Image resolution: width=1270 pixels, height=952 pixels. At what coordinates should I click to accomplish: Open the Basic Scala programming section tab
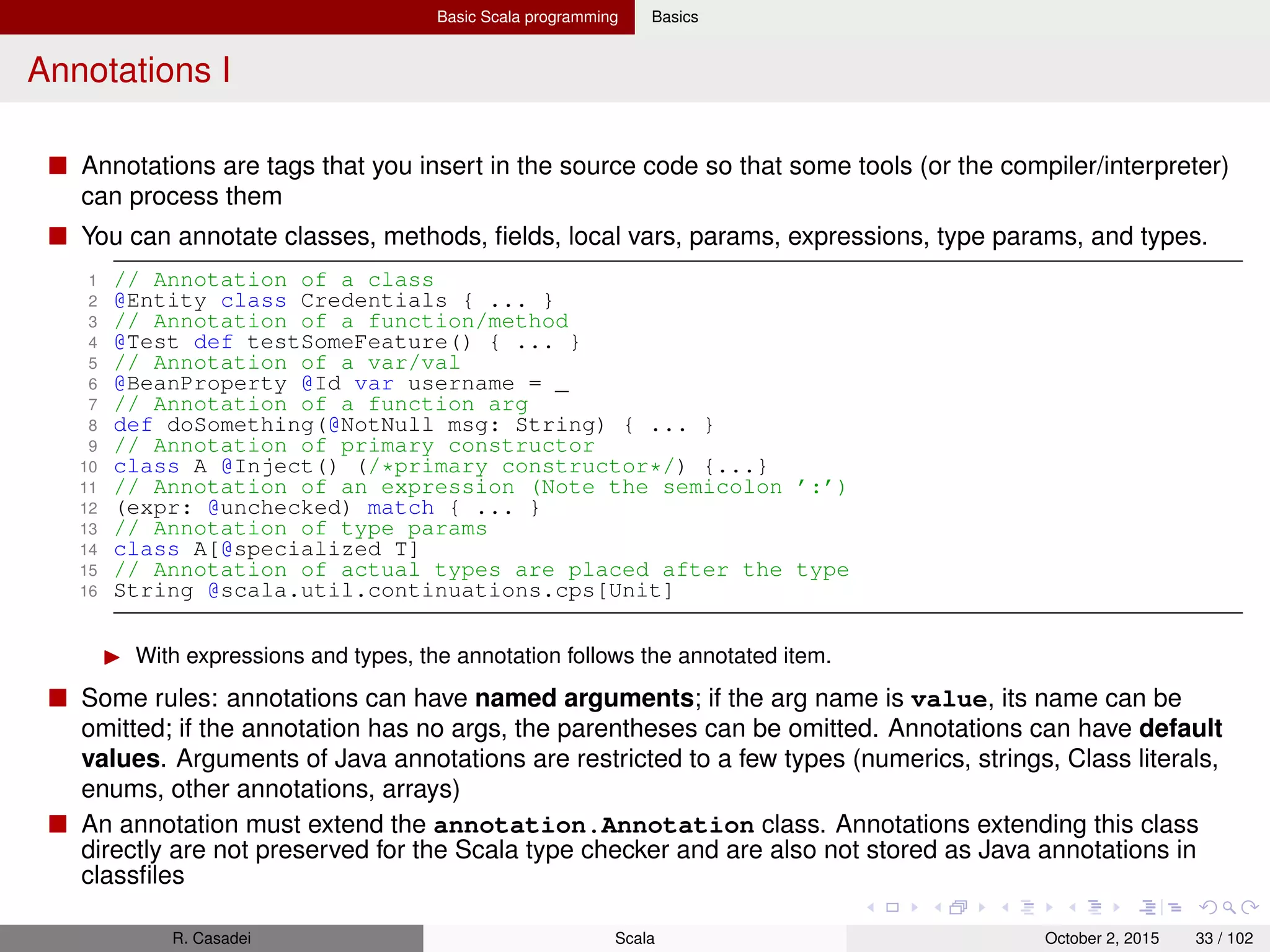point(527,17)
